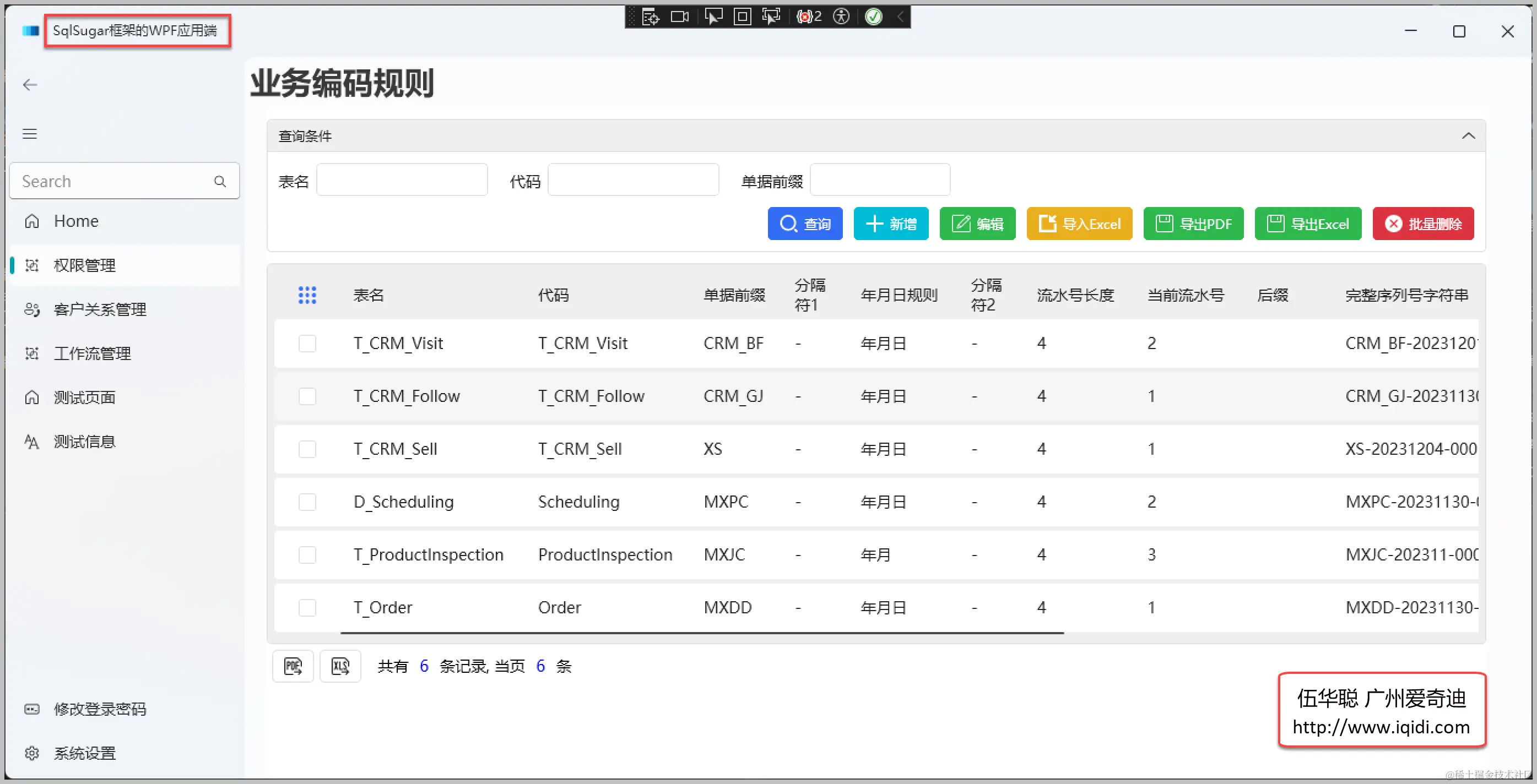This screenshot has width=1537, height=784.
Task: Click the back arrow icon
Action: tap(30, 85)
